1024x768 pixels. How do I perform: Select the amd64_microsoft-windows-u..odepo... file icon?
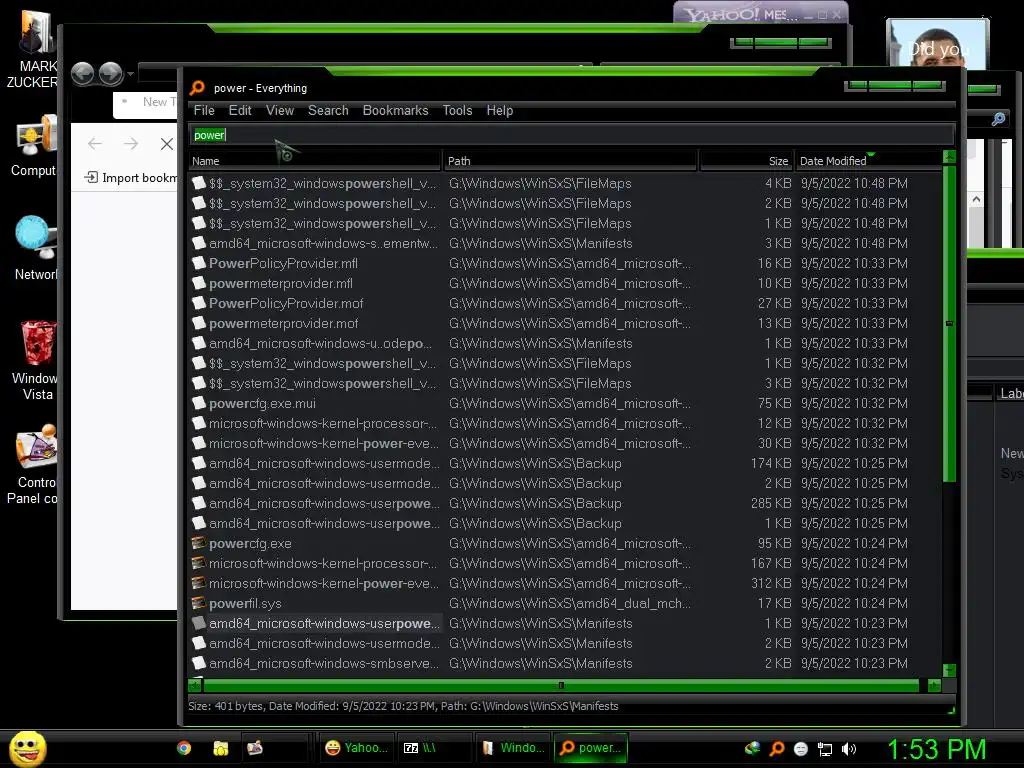pos(199,343)
